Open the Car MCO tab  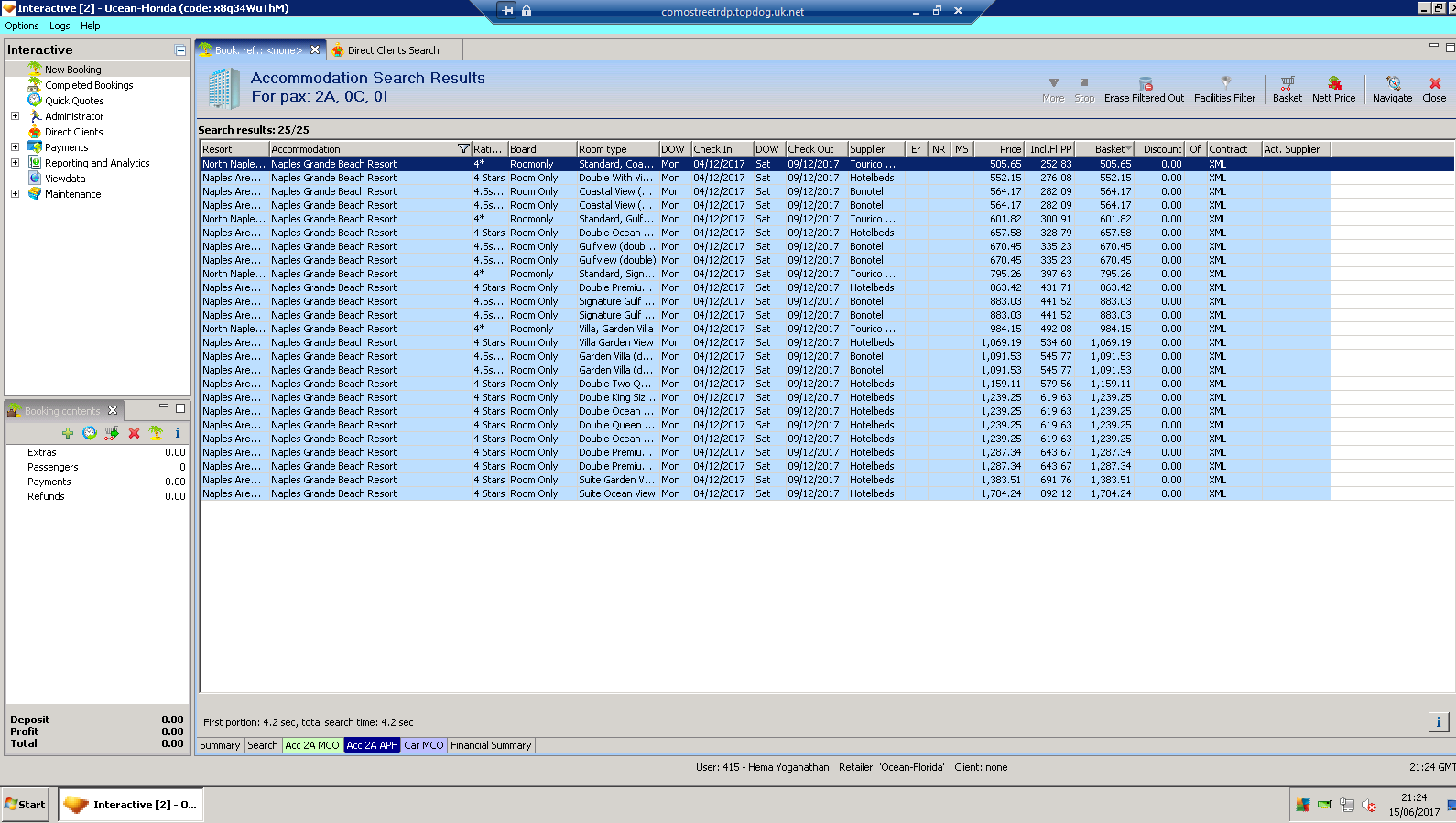point(424,746)
